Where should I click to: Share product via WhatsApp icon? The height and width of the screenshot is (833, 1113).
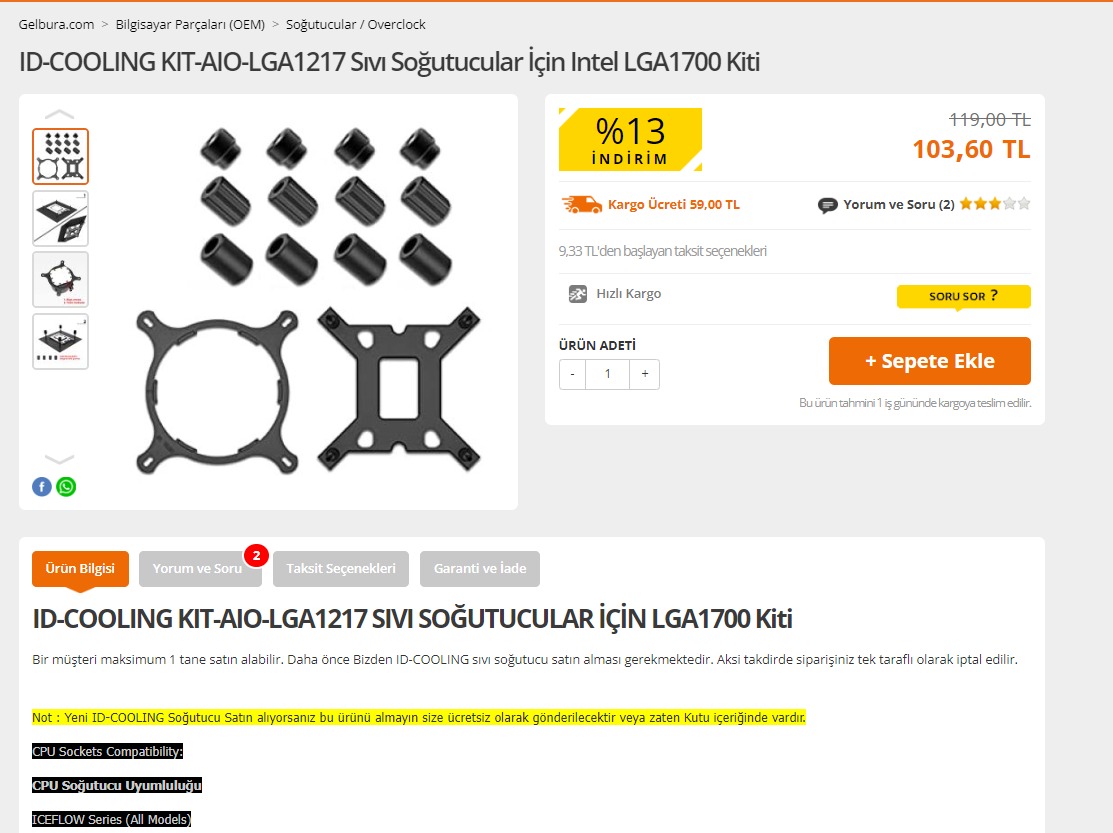(66, 487)
